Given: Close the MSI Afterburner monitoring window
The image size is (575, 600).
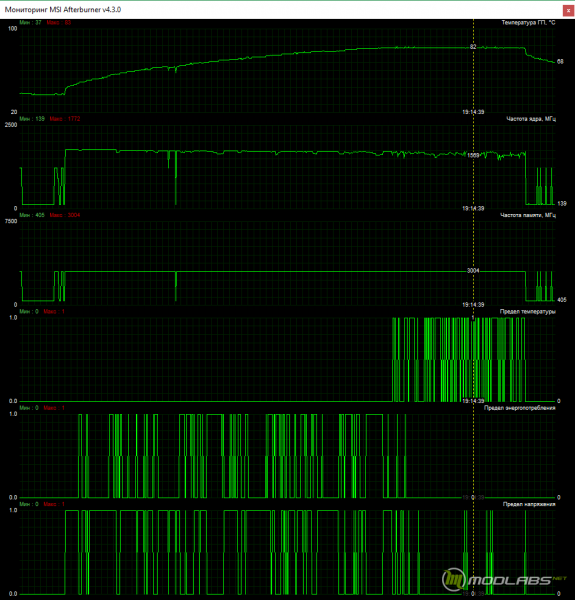Looking at the screenshot, I should coord(568,10).
